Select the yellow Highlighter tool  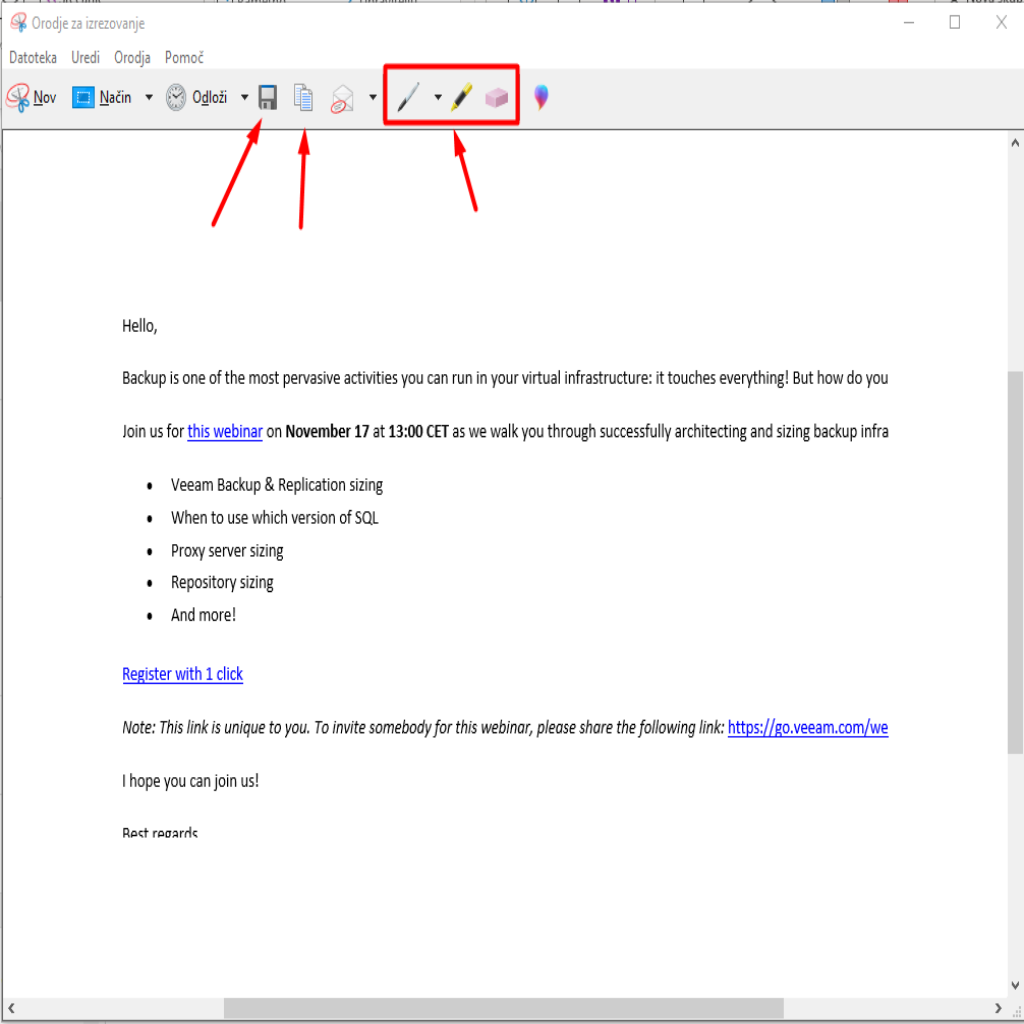(x=460, y=97)
